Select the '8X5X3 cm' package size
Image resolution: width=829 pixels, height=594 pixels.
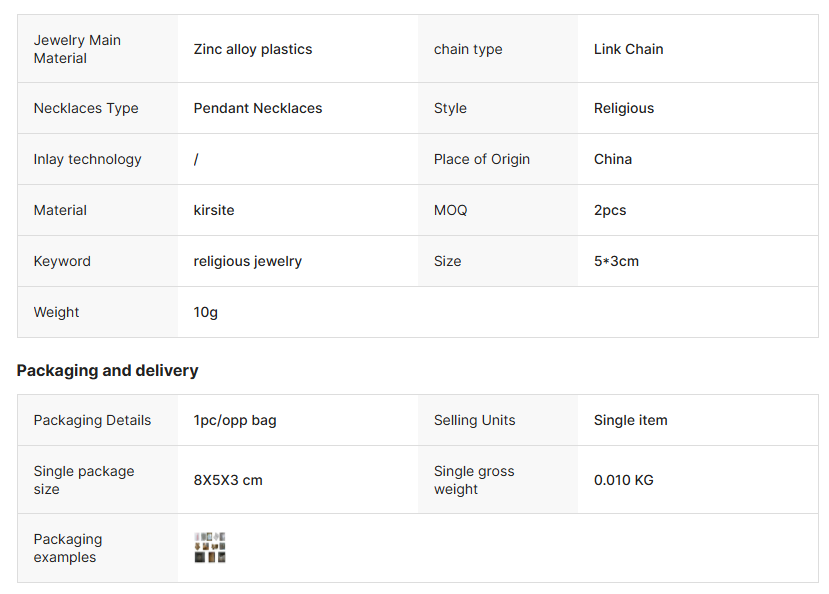click(x=228, y=480)
